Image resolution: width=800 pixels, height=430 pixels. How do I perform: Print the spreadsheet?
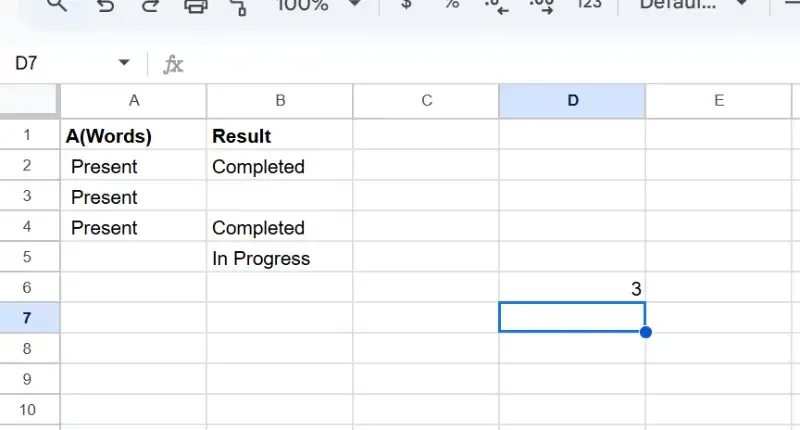coord(196,5)
